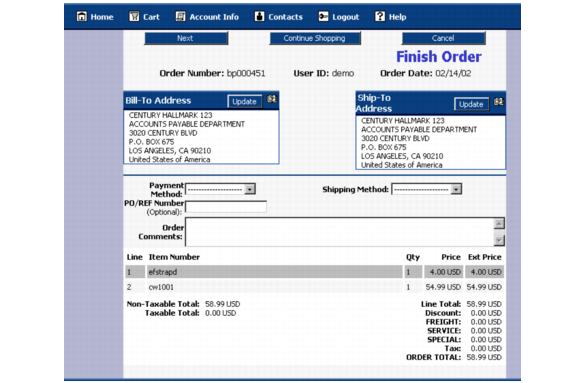Focus the PO/REF Number field
The image size is (585, 383).
coord(226,207)
